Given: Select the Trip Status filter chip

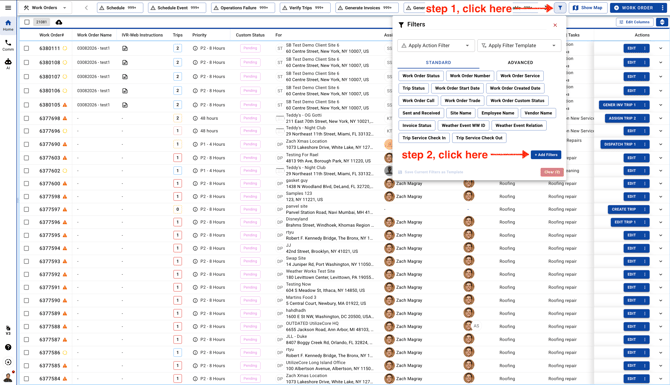Looking at the screenshot, I should tap(413, 88).
